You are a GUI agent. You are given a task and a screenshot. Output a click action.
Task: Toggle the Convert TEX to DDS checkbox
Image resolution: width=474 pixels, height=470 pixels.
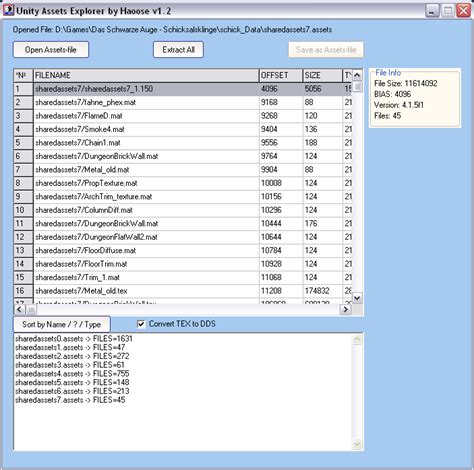[x=141, y=324]
